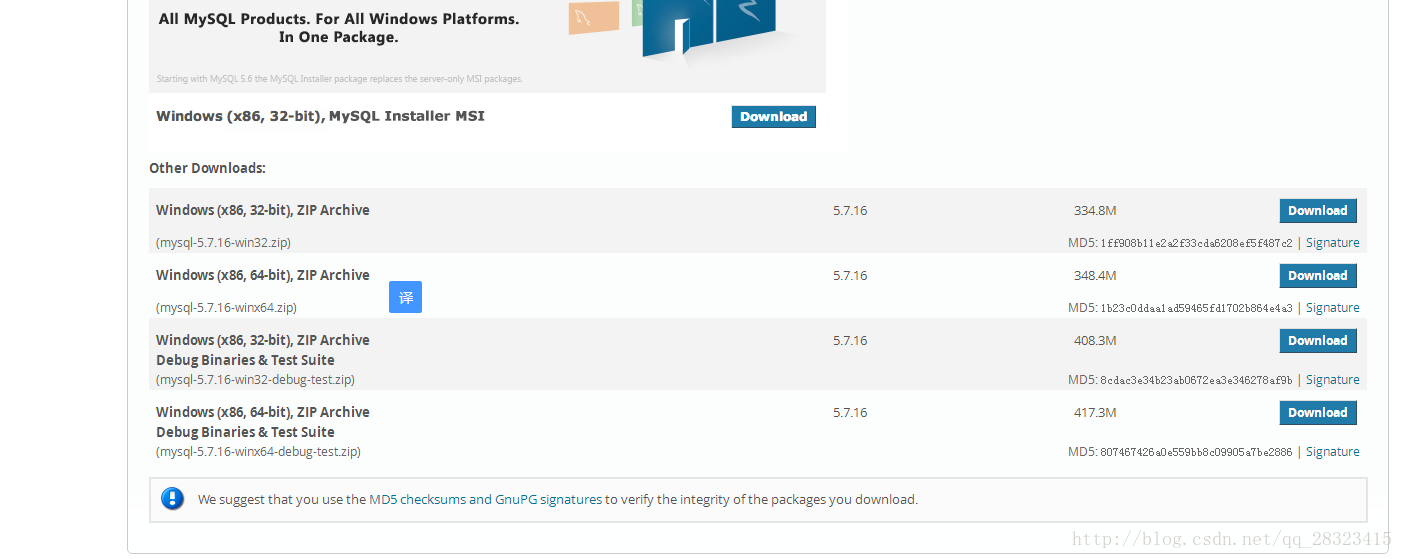Select file name (mysql-5.7.16-win32-debug-test.zip)

(255, 380)
